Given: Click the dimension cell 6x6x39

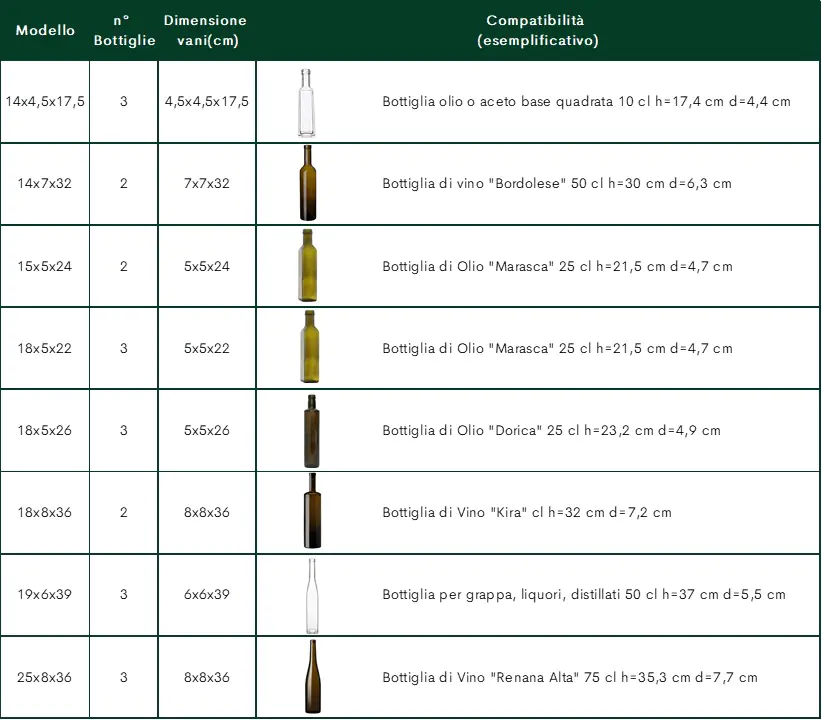Looking at the screenshot, I should (x=207, y=595).
